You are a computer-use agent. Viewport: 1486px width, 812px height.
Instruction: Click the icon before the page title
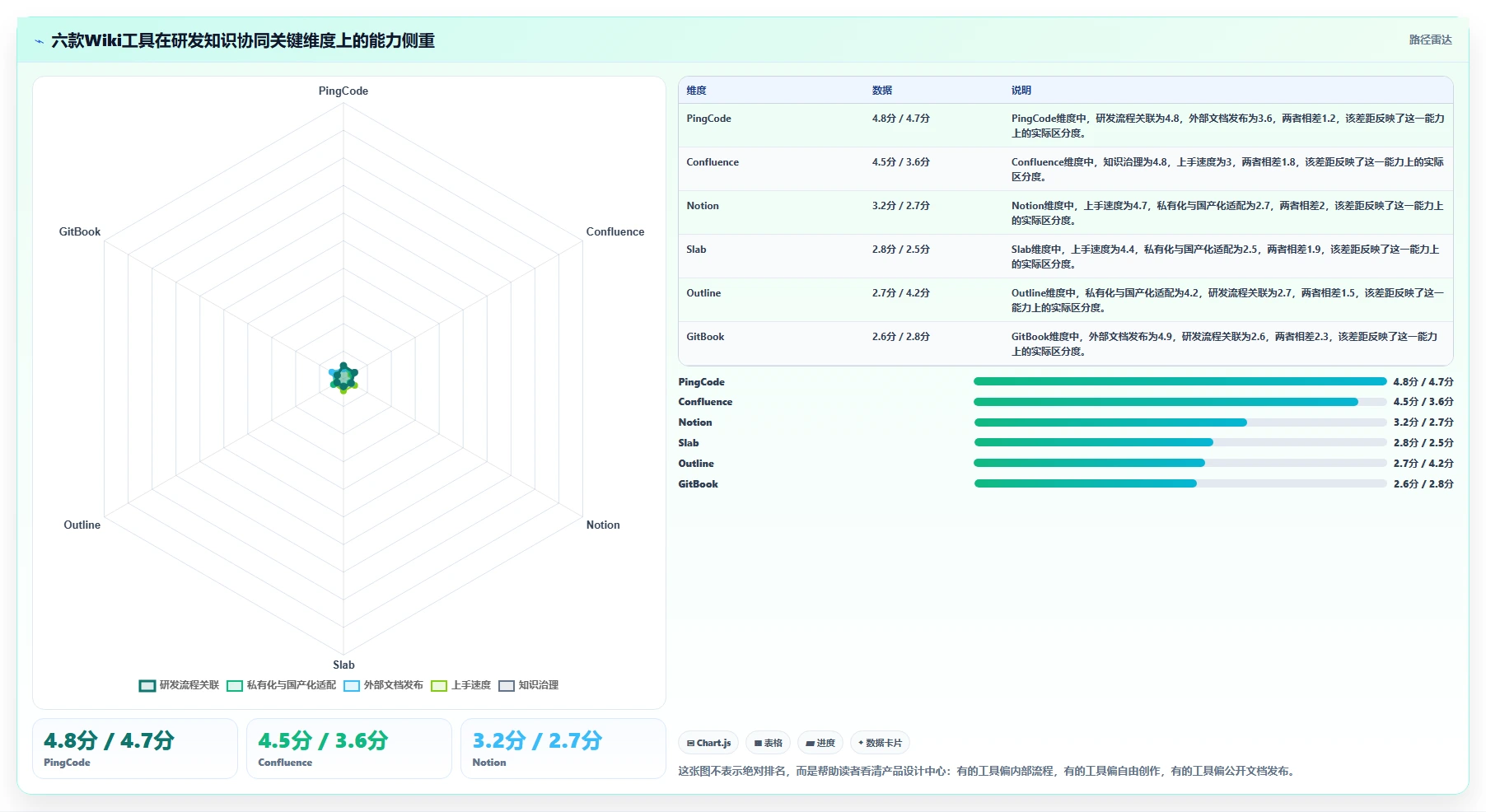pos(39,41)
